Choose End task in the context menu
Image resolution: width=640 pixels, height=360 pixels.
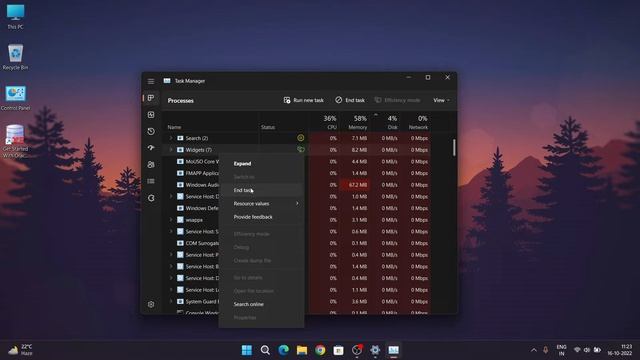(261, 190)
